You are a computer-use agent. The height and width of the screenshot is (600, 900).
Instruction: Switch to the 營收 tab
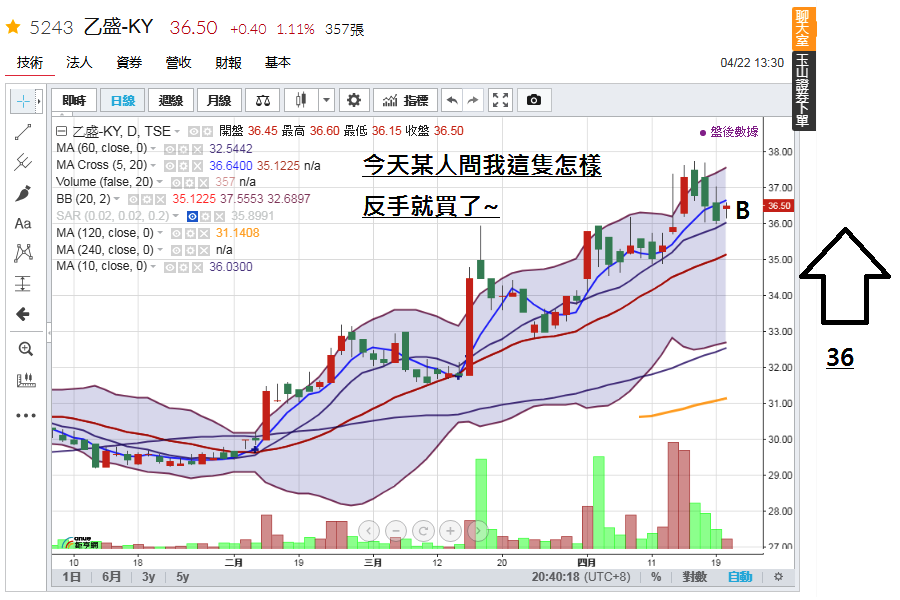[179, 63]
